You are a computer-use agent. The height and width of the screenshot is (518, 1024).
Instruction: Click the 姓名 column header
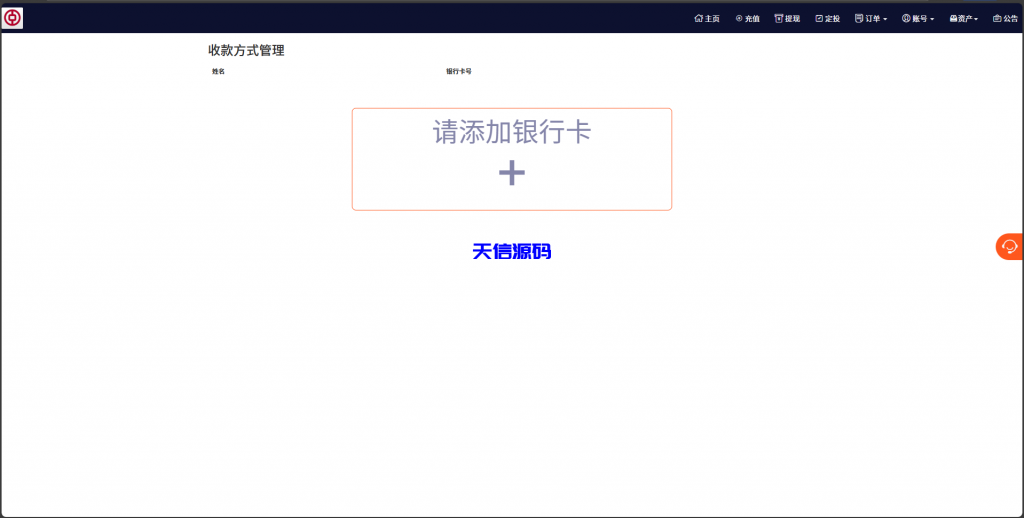tap(218, 72)
